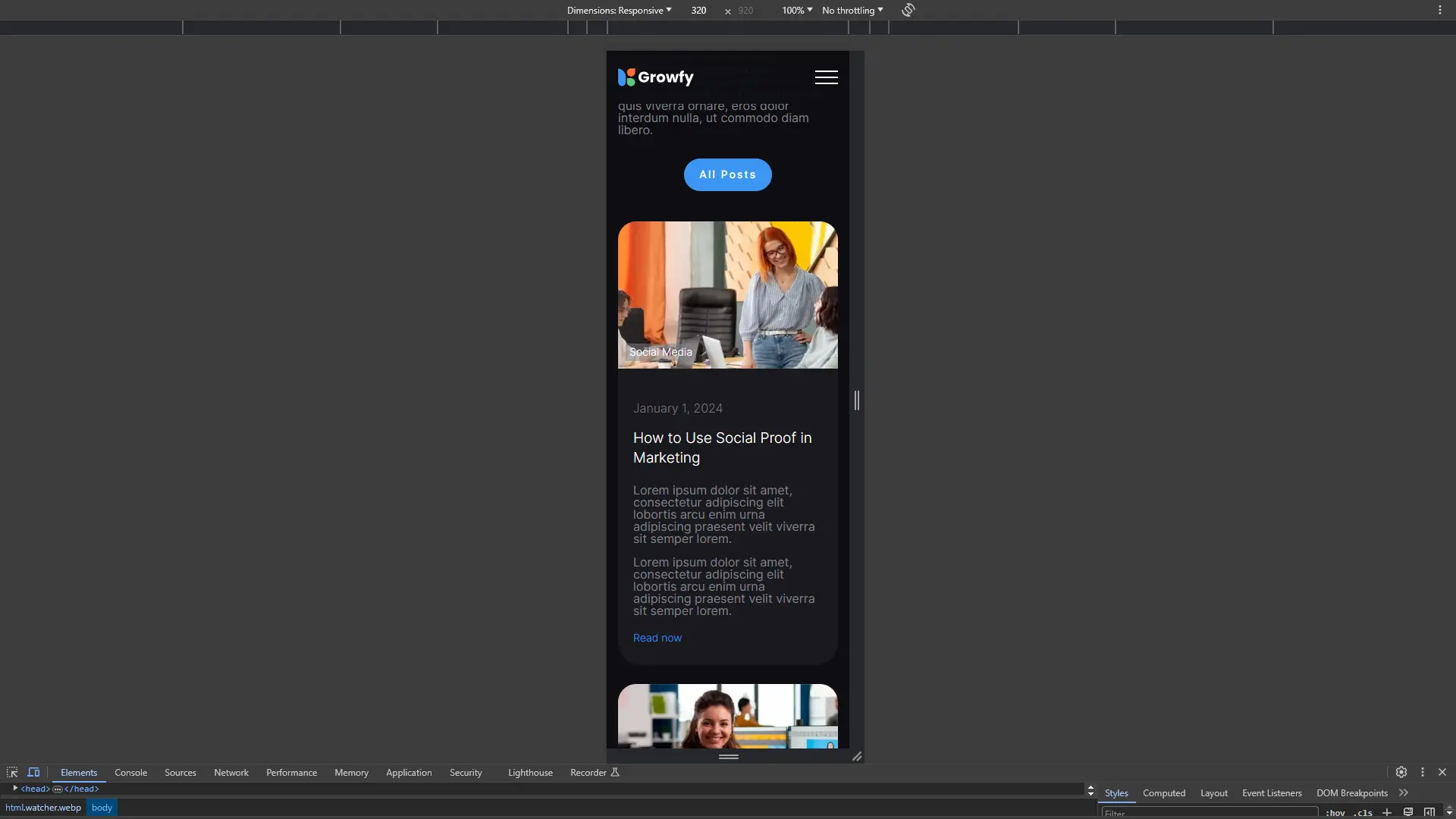Click the Read now link
Screen dimensions: 1456x819
click(x=657, y=638)
